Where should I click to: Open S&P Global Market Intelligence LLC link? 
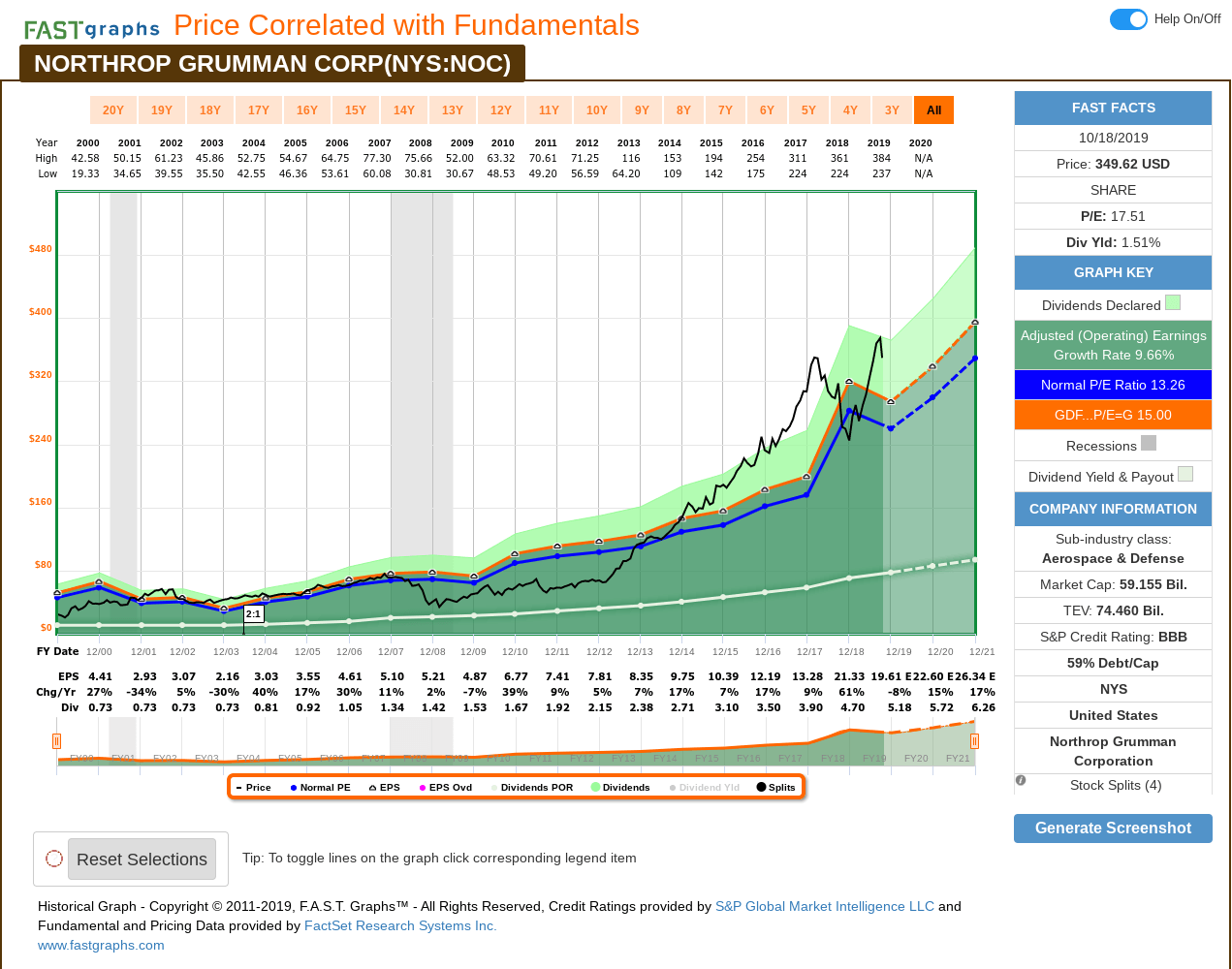click(x=825, y=906)
